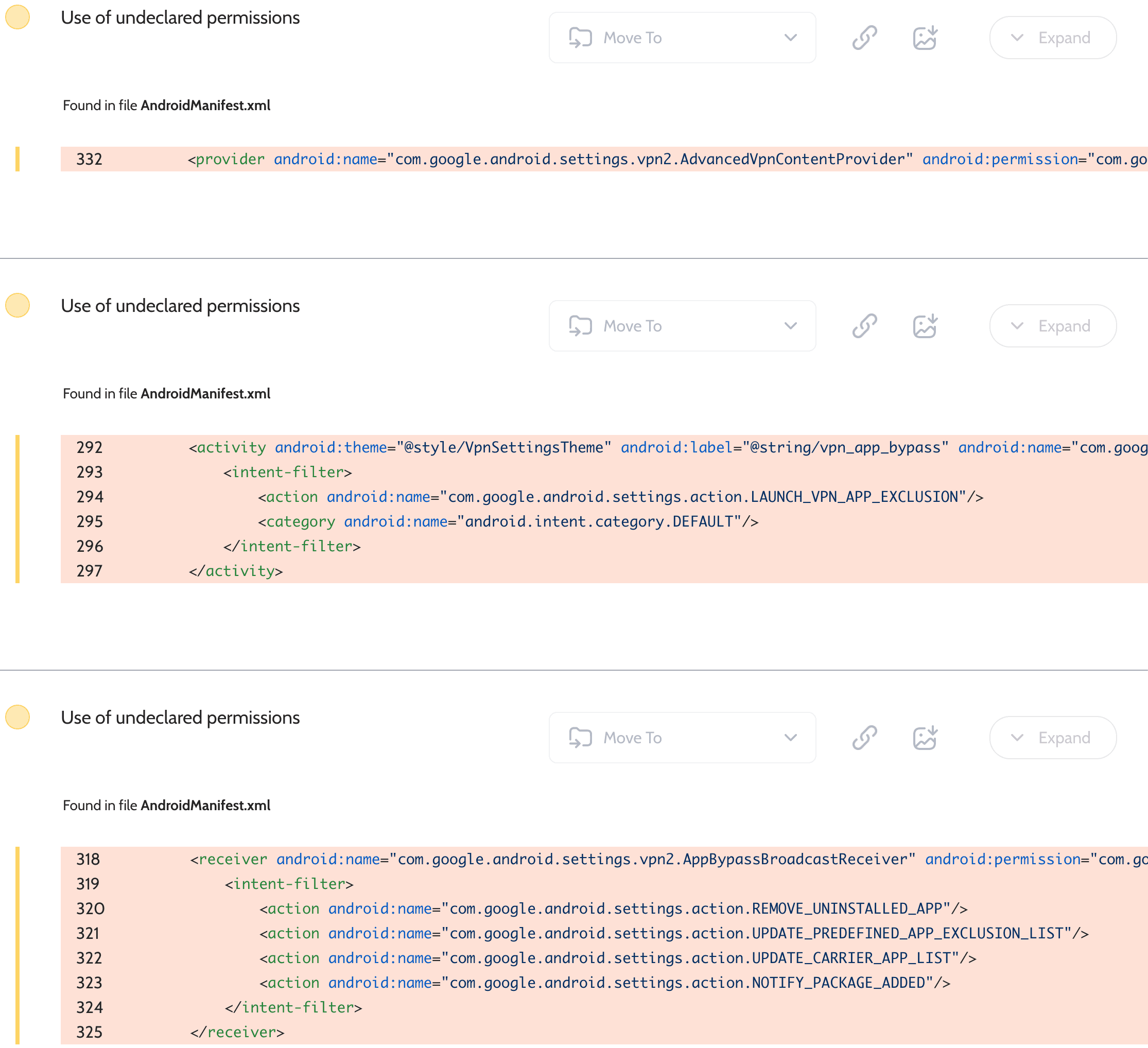Open Move To dropdown for provider finding
Screen dimensions: 1148x1048
click(x=682, y=38)
